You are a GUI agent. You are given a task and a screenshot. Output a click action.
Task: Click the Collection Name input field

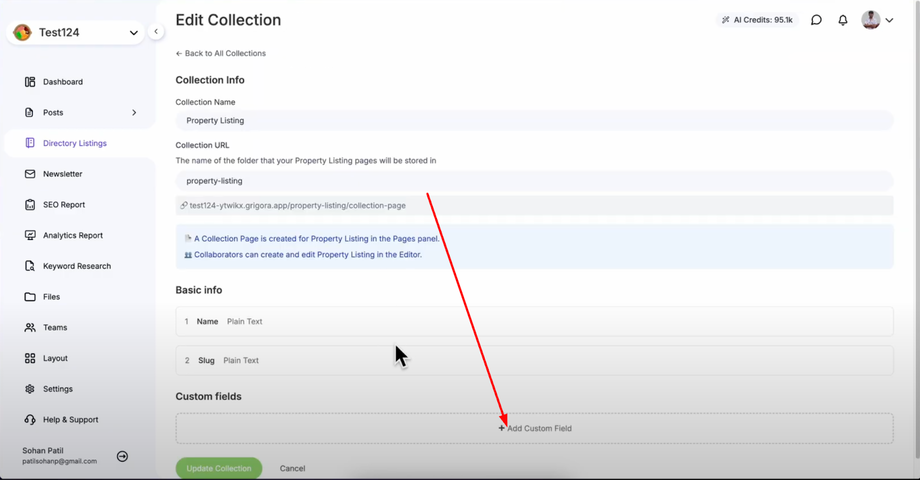[x=535, y=120]
